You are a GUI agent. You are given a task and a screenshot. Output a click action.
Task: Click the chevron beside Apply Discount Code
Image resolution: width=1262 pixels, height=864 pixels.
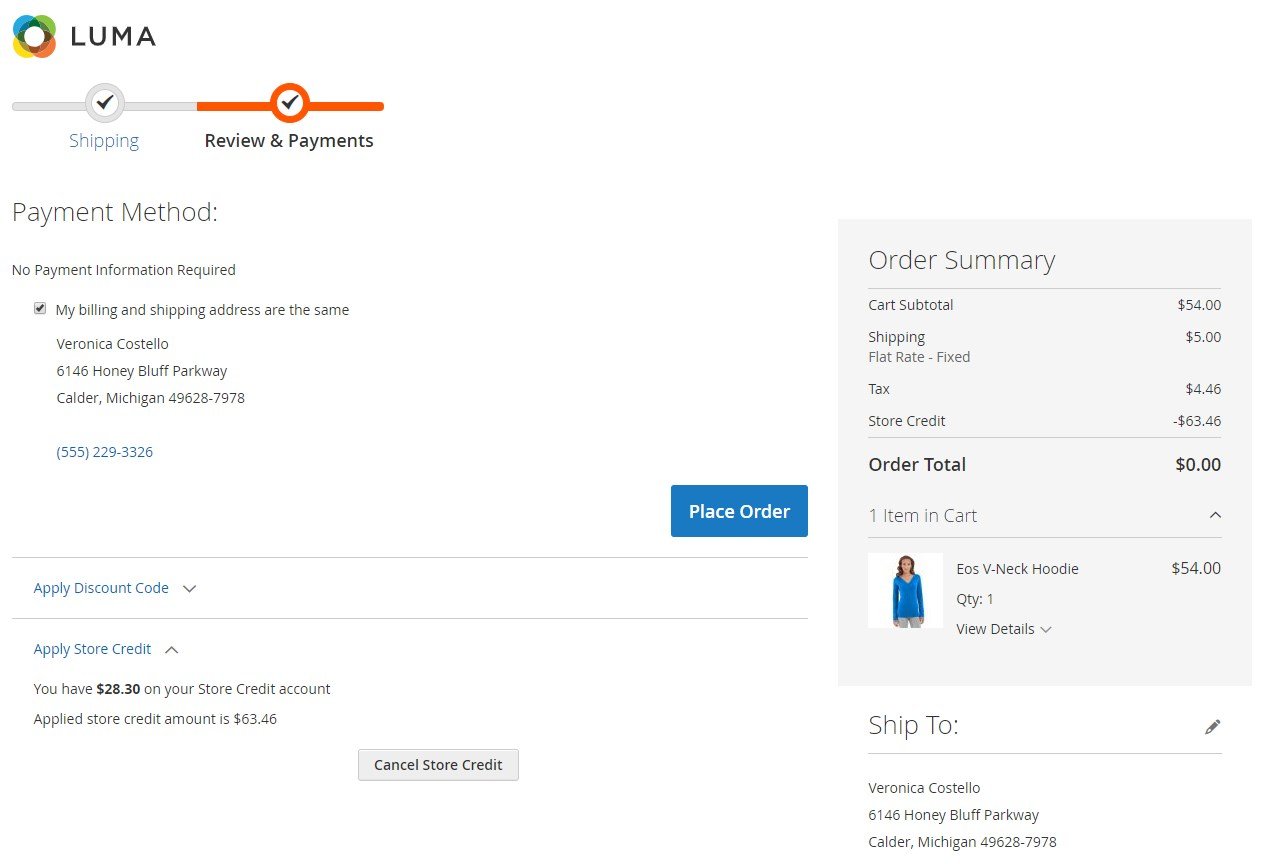point(189,589)
